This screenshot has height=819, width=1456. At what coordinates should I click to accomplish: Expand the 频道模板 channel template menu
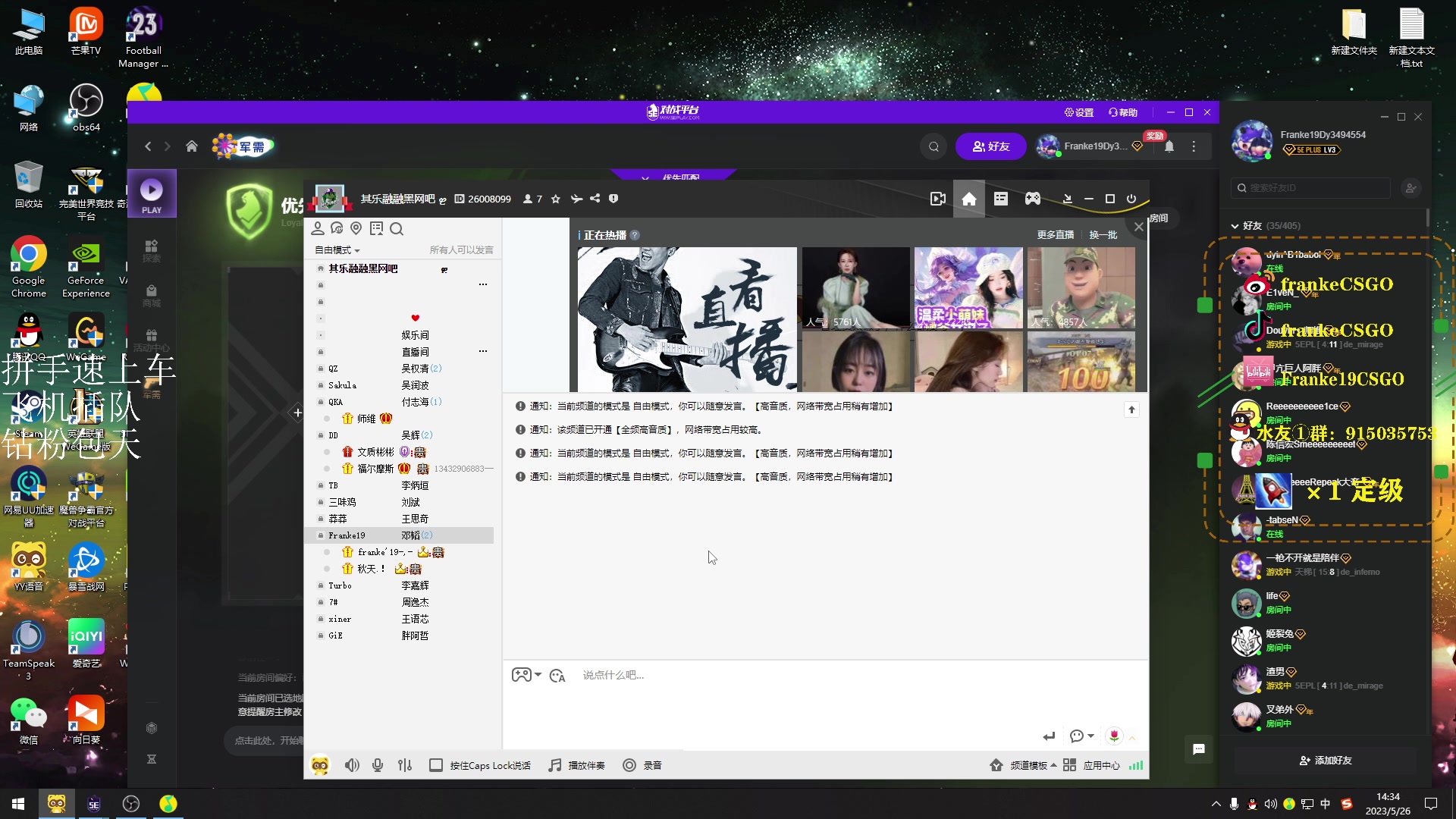pos(1023,765)
